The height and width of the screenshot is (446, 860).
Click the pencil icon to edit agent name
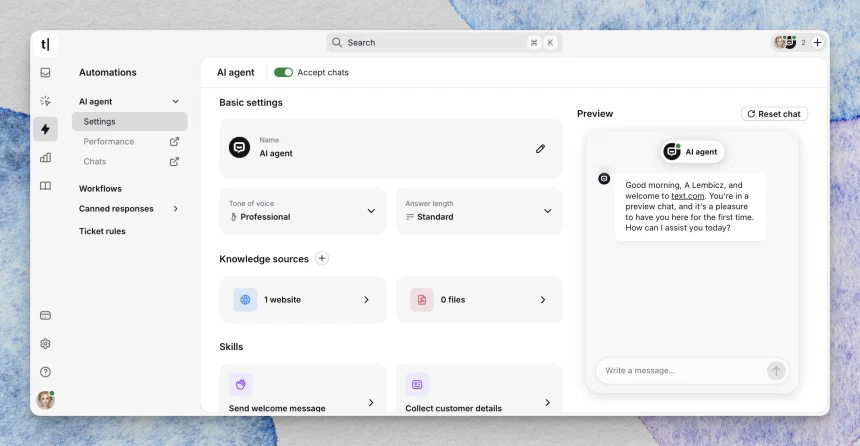click(x=540, y=149)
